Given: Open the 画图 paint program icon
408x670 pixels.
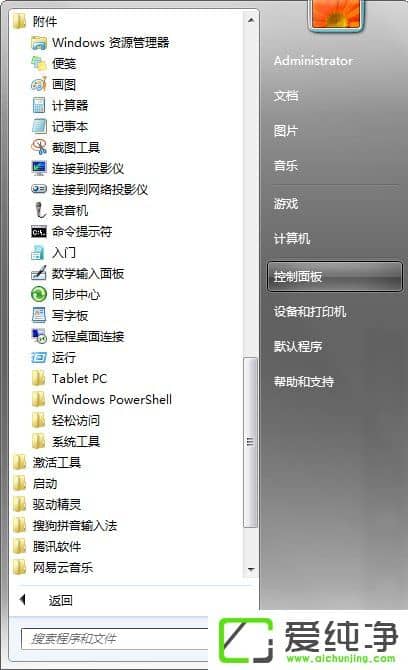Looking at the screenshot, I should click(39, 85).
